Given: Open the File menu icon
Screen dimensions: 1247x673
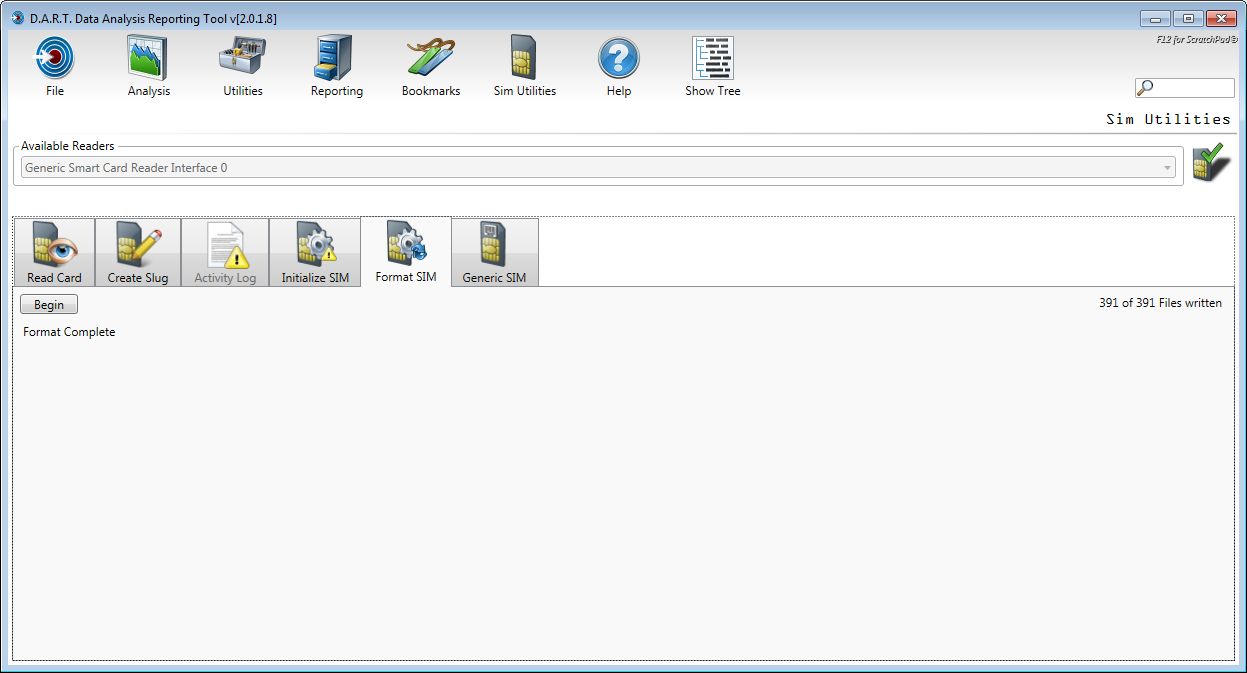Looking at the screenshot, I should 55,58.
